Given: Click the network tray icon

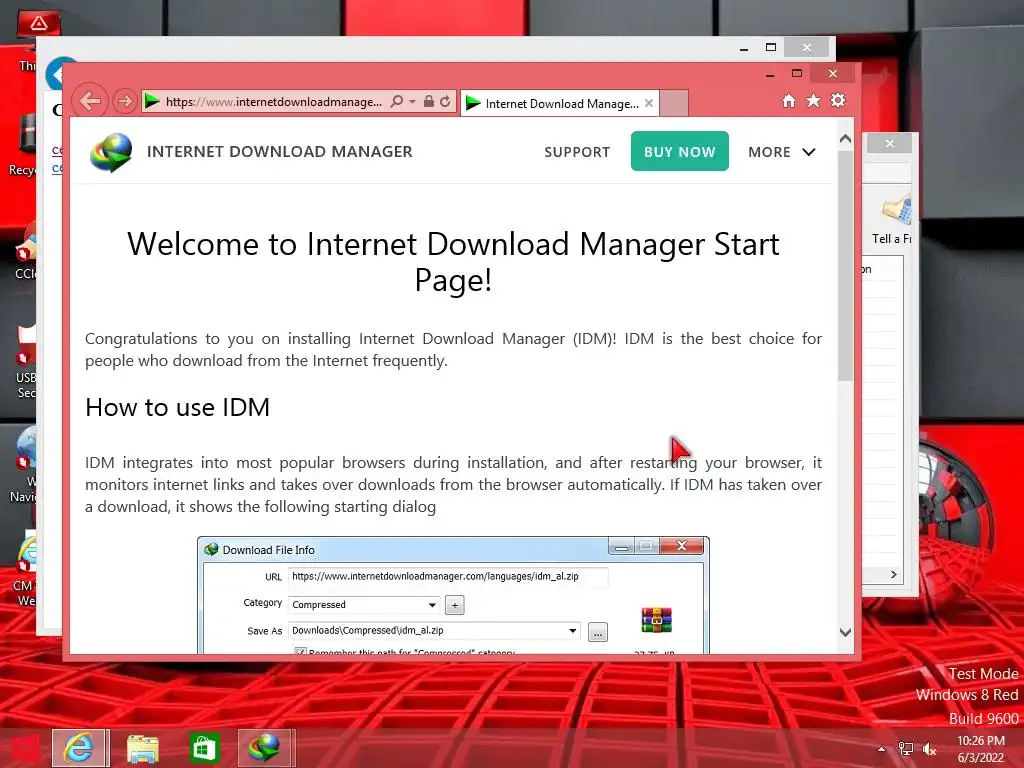Looking at the screenshot, I should [905, 749].
